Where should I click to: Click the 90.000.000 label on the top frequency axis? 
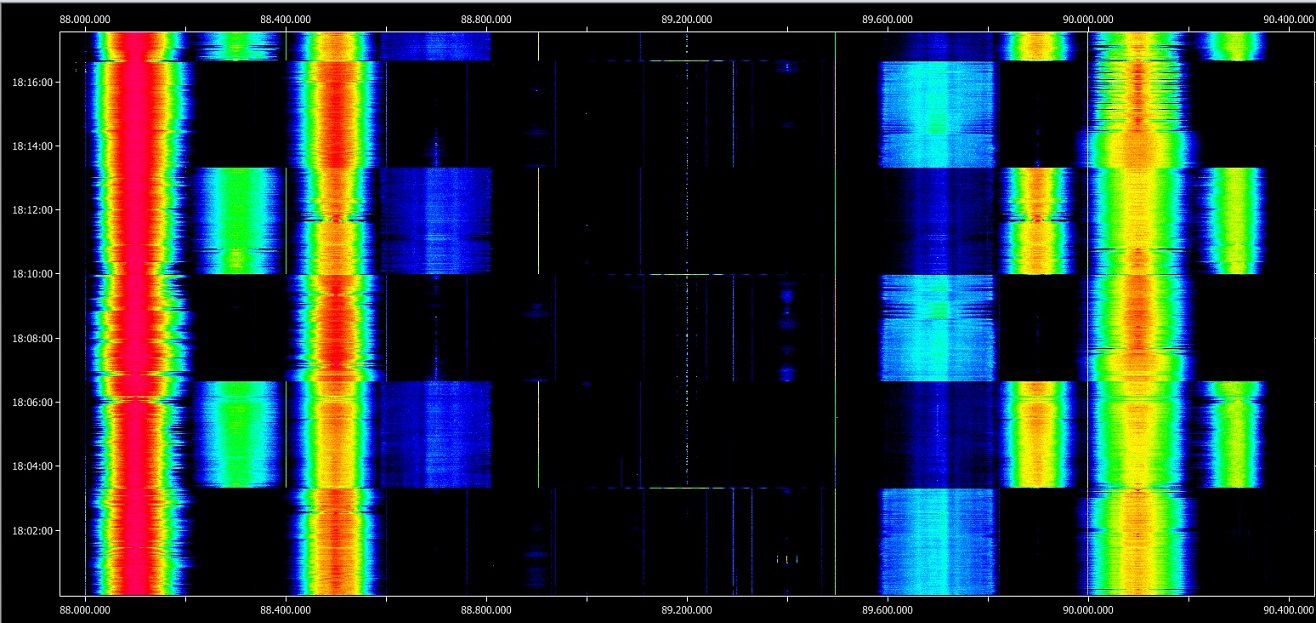point(1088,17)
